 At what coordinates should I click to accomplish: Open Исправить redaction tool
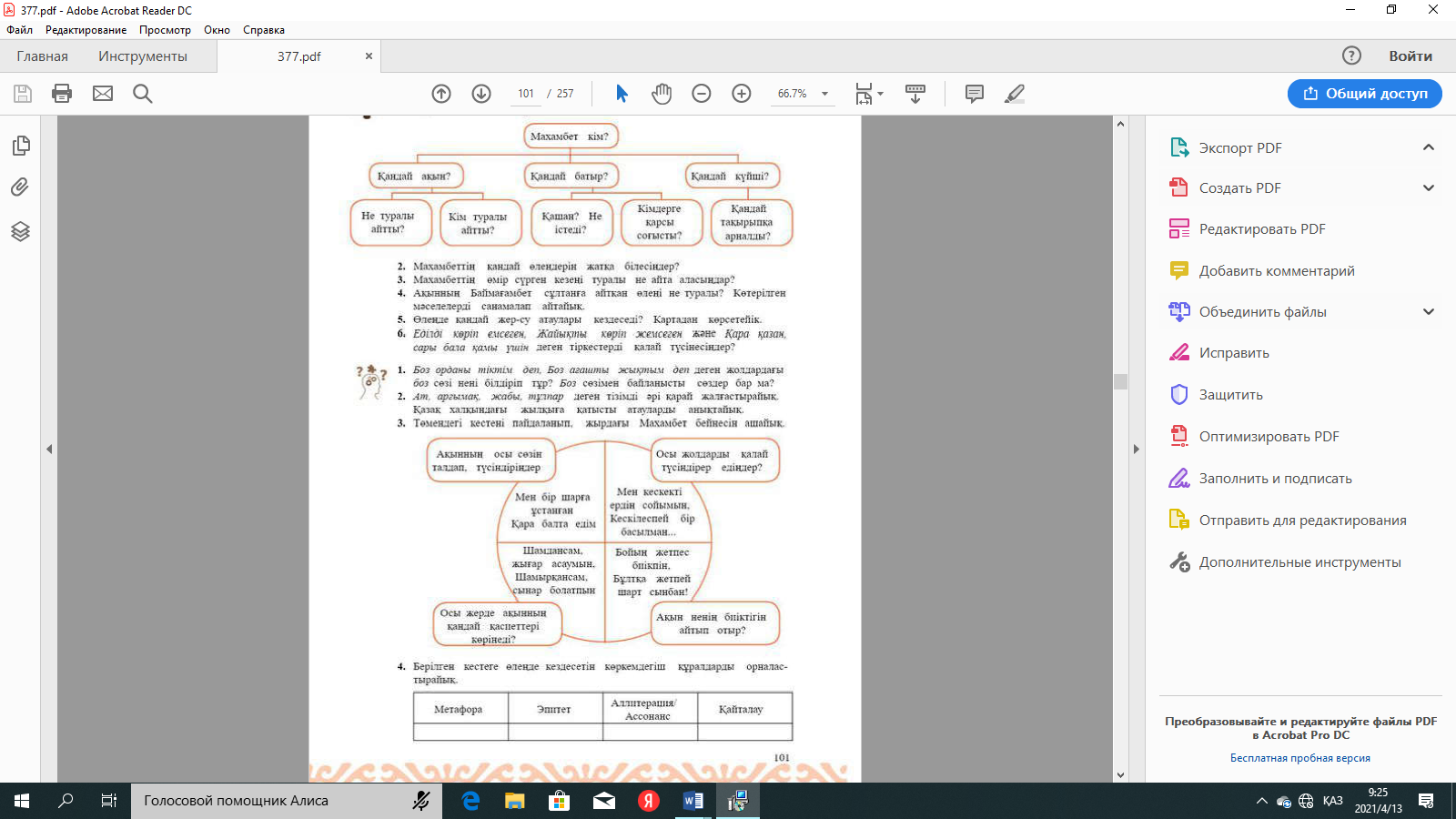click(1233, 353)
